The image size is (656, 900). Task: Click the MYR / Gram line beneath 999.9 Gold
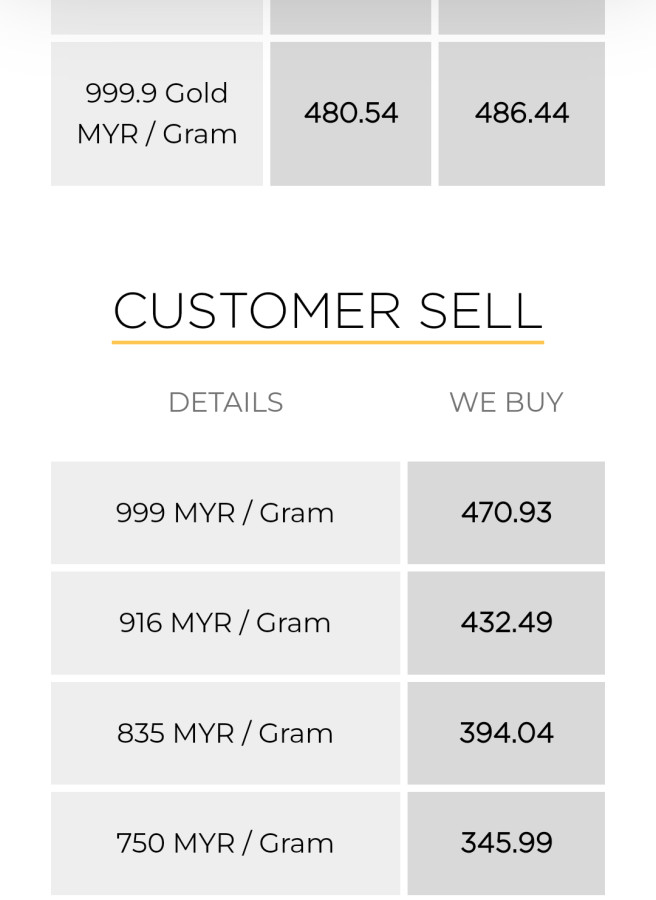(157, 134)
